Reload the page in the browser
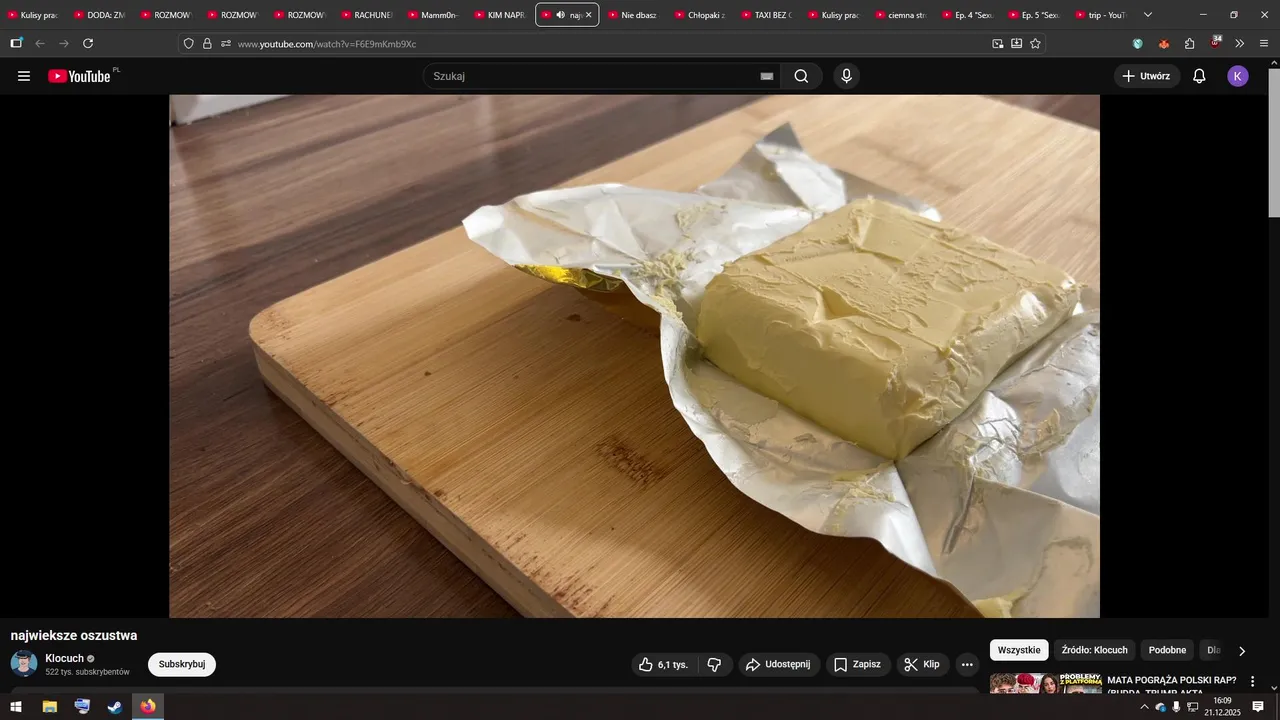The image size is (1280, 720). (x=88, y=43)
